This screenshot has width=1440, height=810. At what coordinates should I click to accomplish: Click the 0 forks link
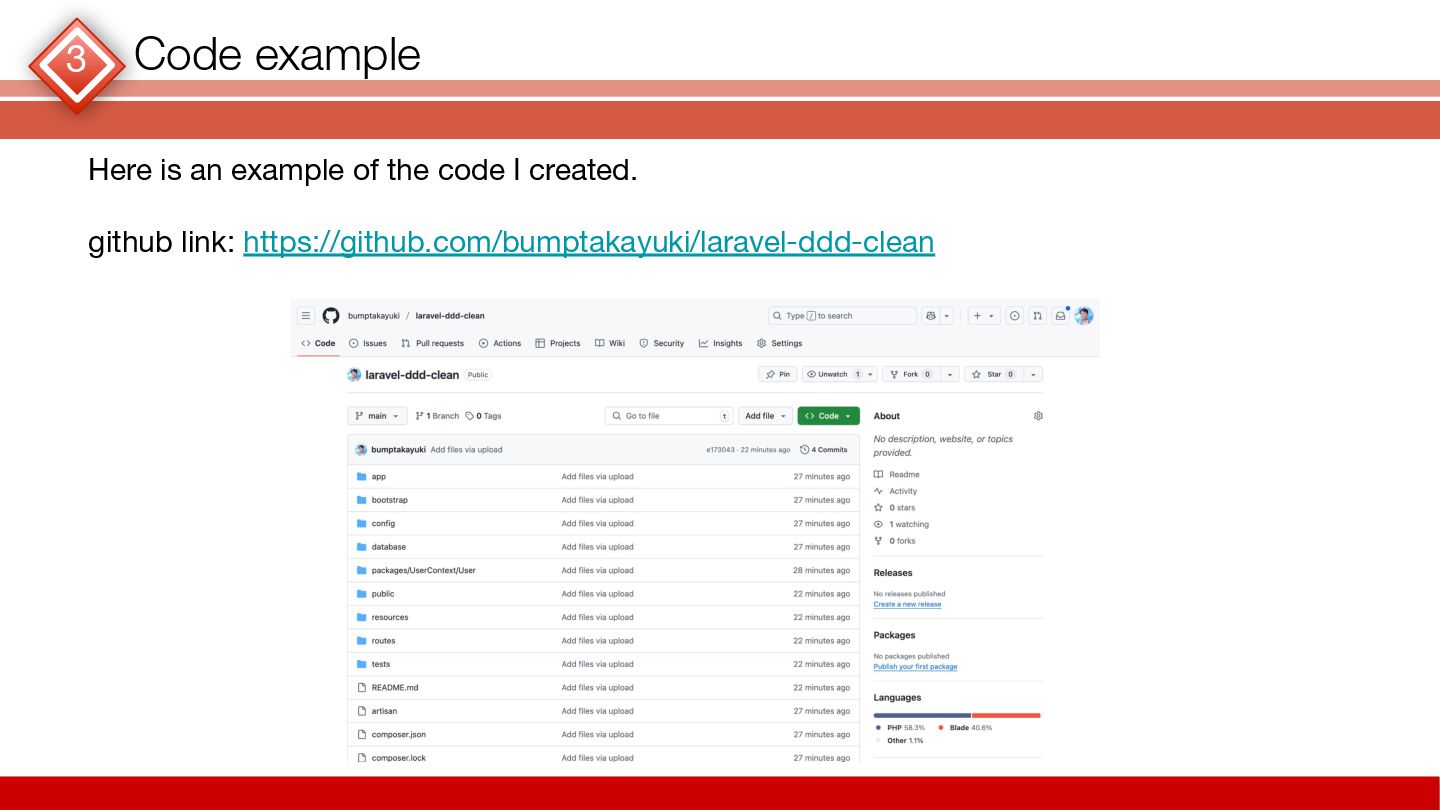[895, 541]
